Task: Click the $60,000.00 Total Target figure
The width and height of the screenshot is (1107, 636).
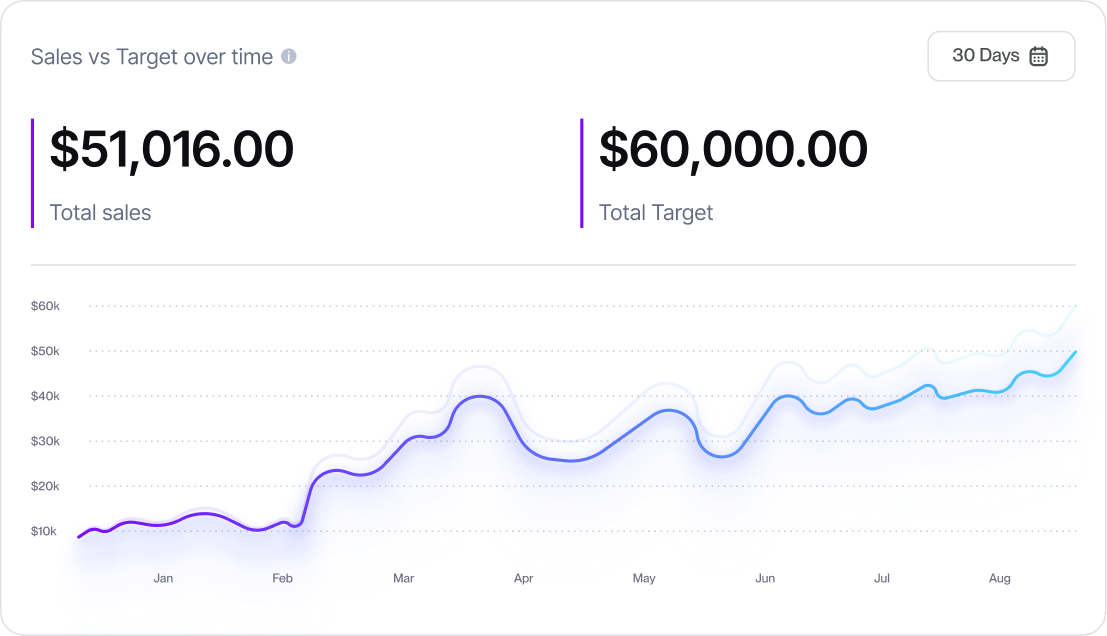Action: click(731, 149)
